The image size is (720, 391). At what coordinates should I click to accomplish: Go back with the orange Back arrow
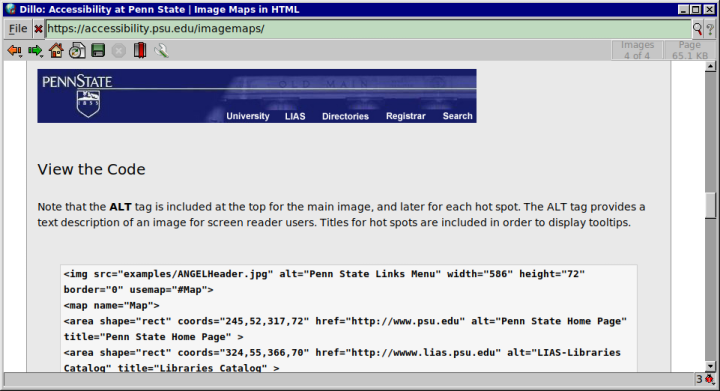pyautogui.click(x=14, y=50)
